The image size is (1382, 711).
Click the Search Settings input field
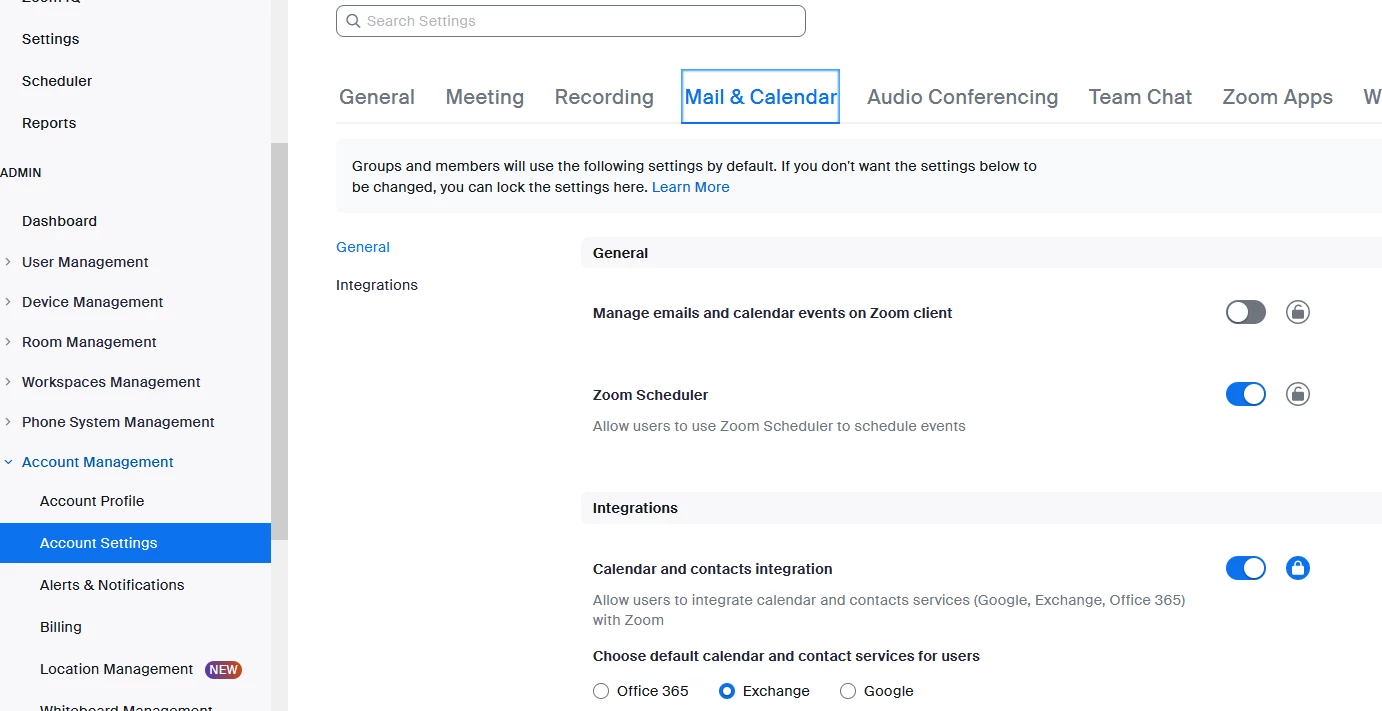(570, 21)
